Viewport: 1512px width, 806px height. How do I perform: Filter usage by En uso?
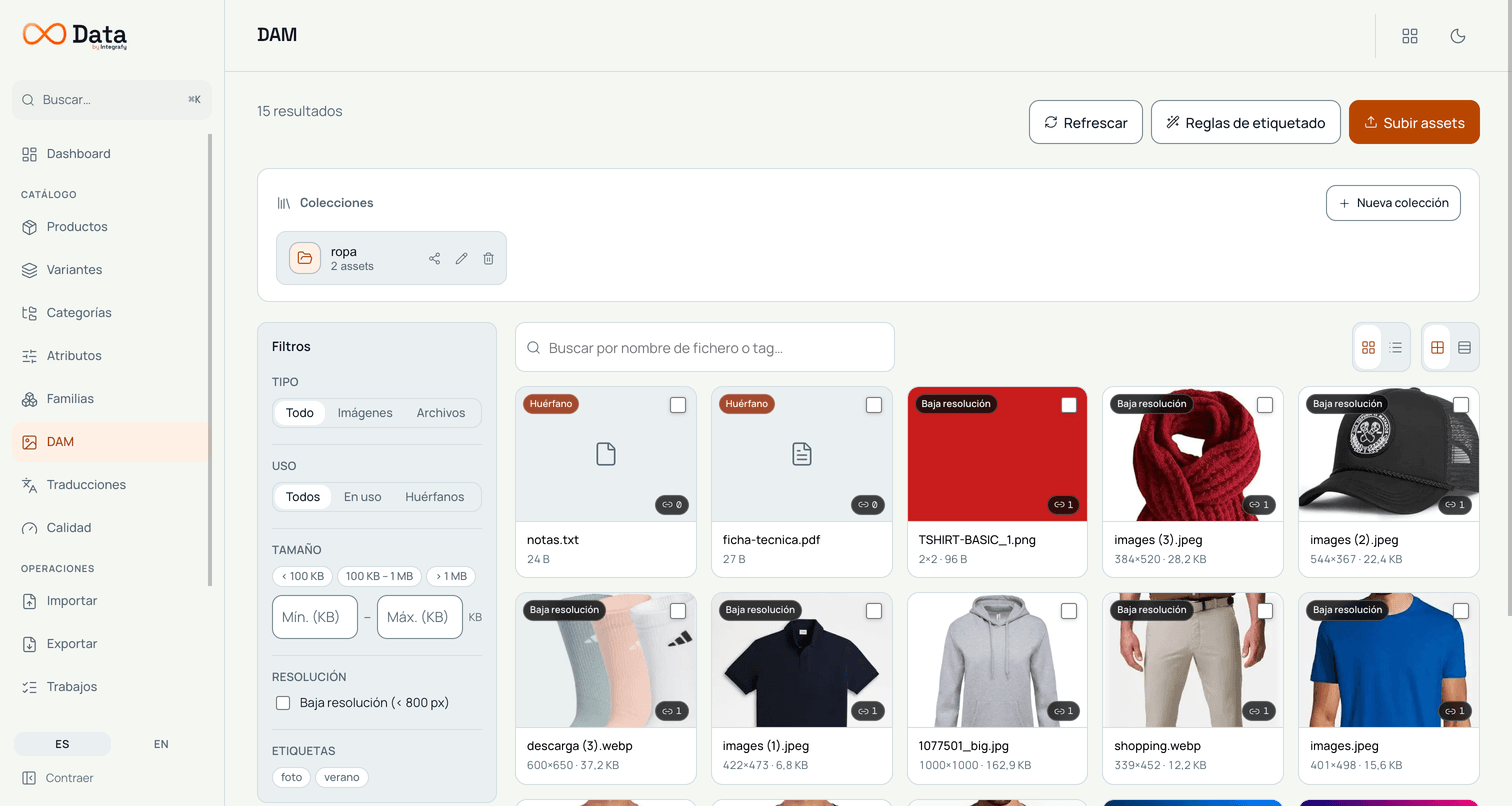[x=362, y=497]
